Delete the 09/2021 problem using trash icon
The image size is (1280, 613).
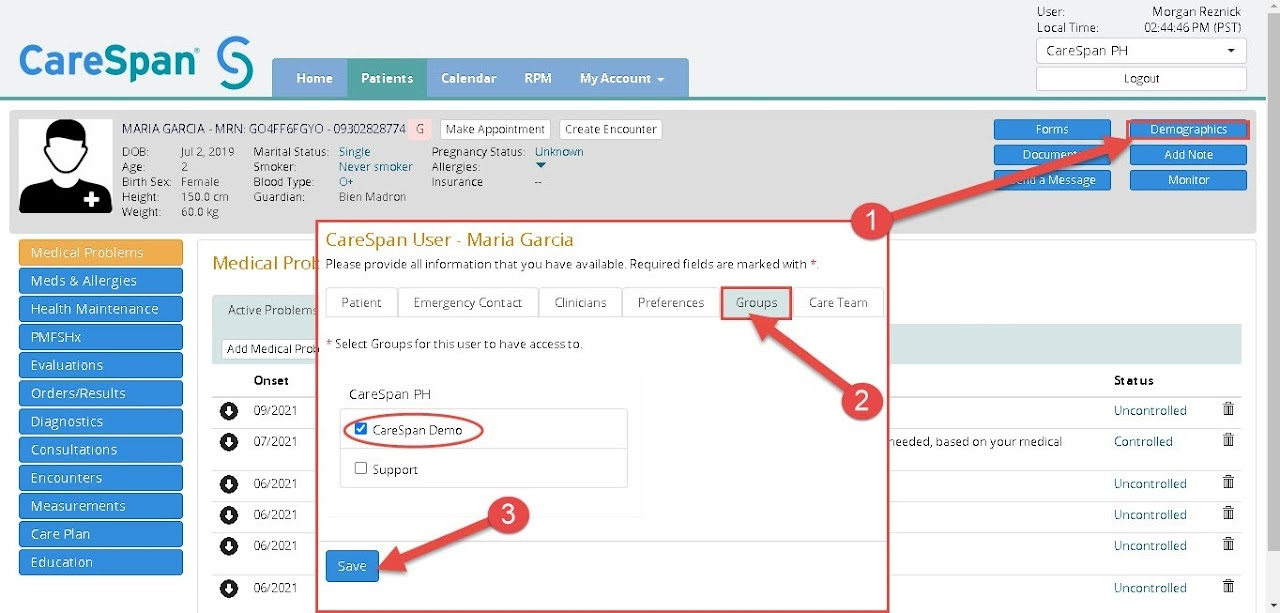tap(1229, 409)
